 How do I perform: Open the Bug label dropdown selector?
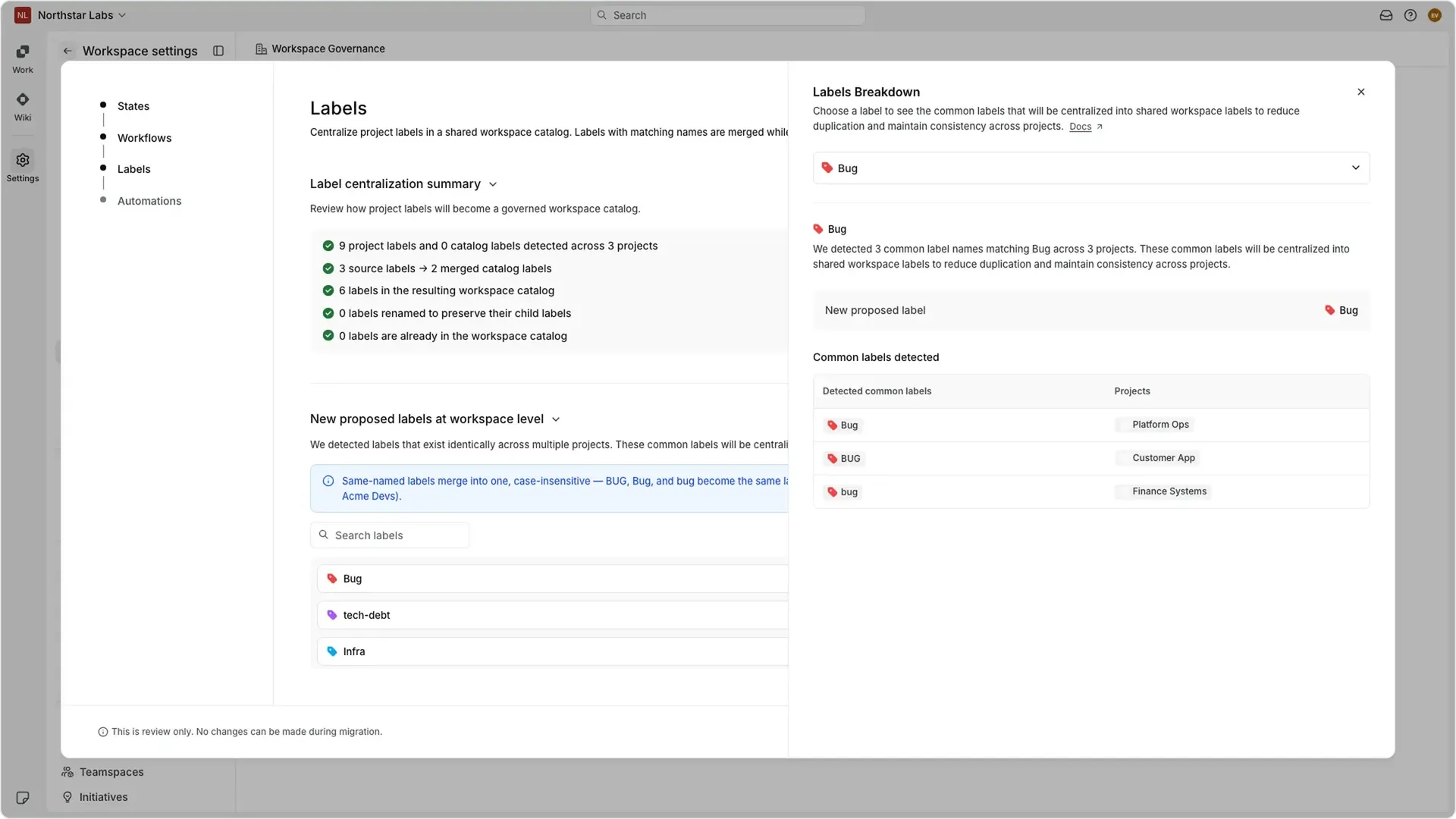(x=1091, y=168)
